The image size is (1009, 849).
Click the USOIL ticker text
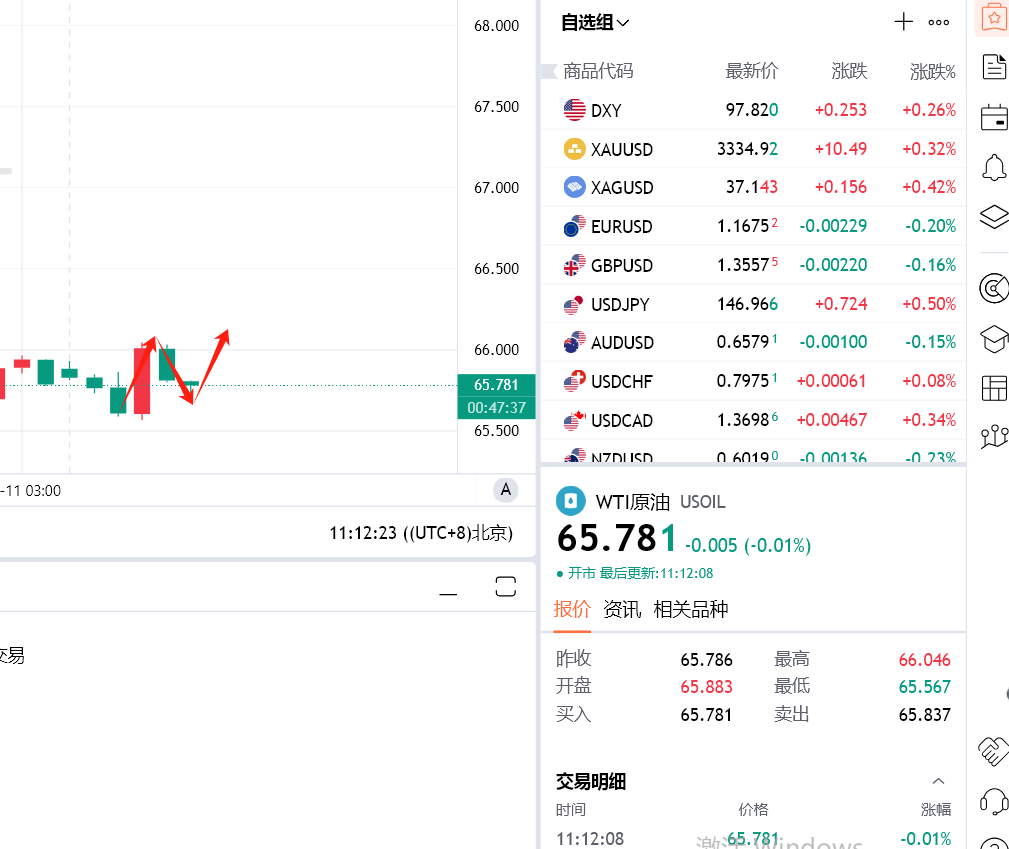pos(703,502)
